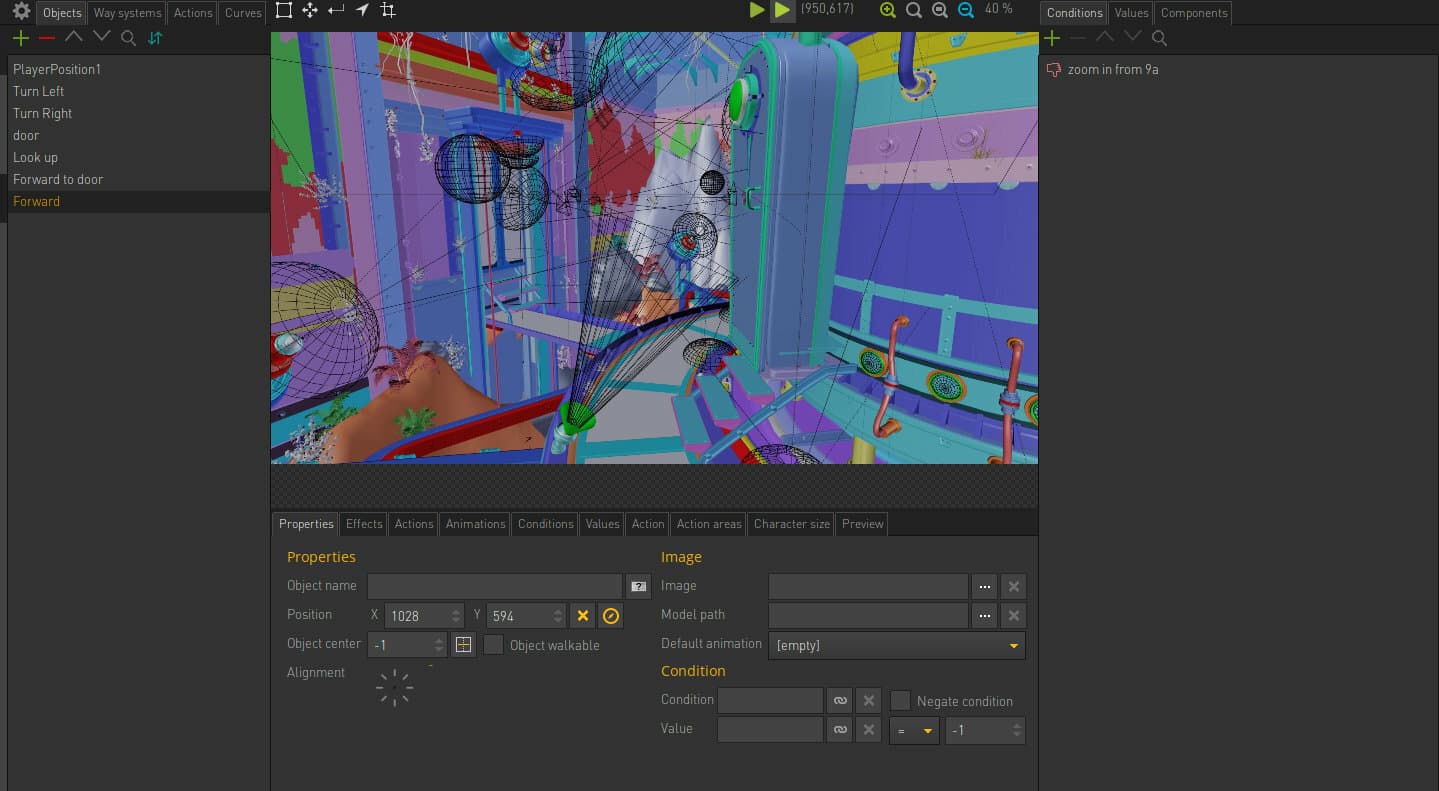Image resolution: width=1439 pixels, height=791 pixels.
Task: Activate the four-arrow move tool
Action: [310, 10]
